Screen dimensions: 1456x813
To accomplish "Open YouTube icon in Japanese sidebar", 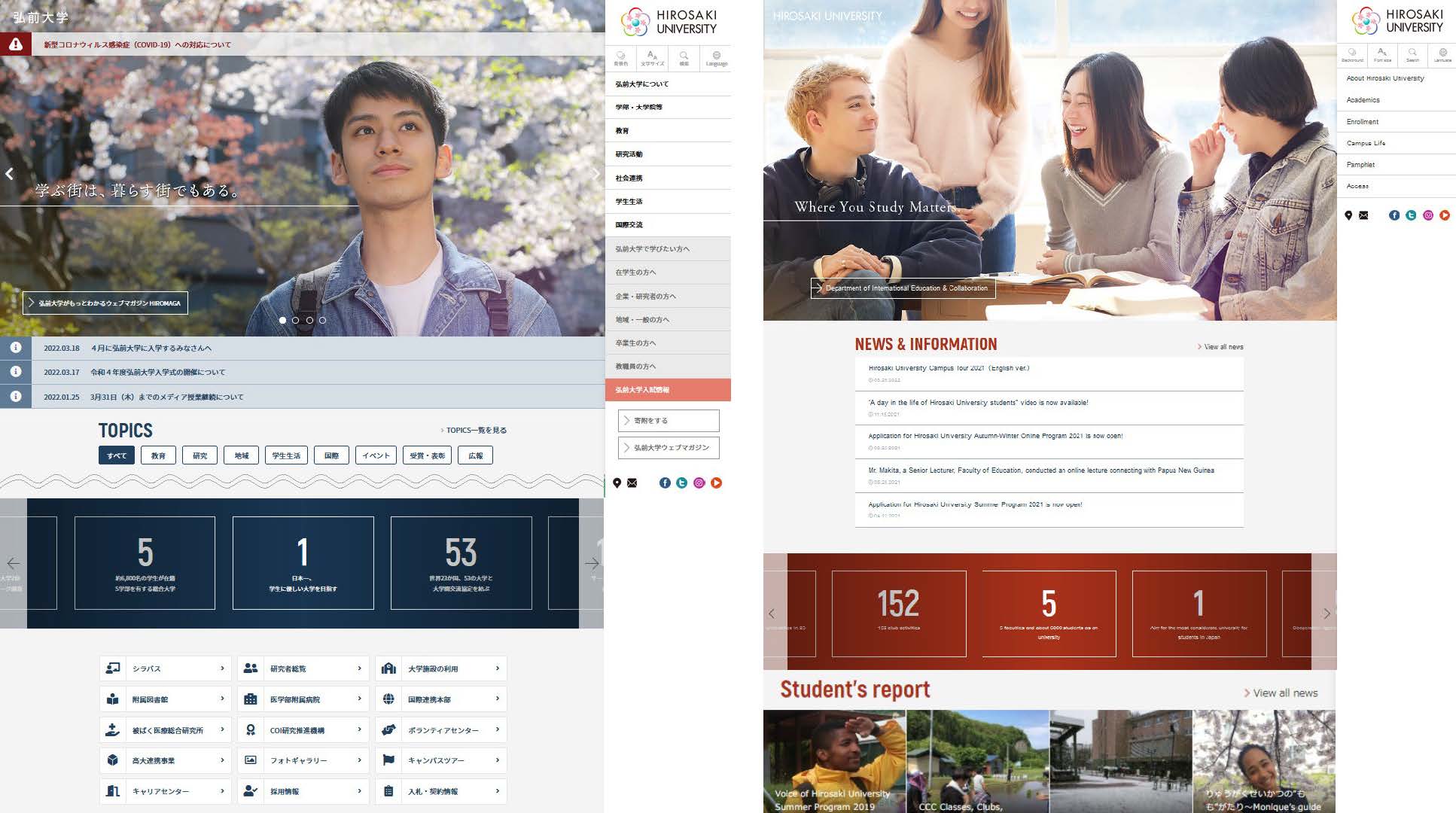I will [x=717, y=483].
